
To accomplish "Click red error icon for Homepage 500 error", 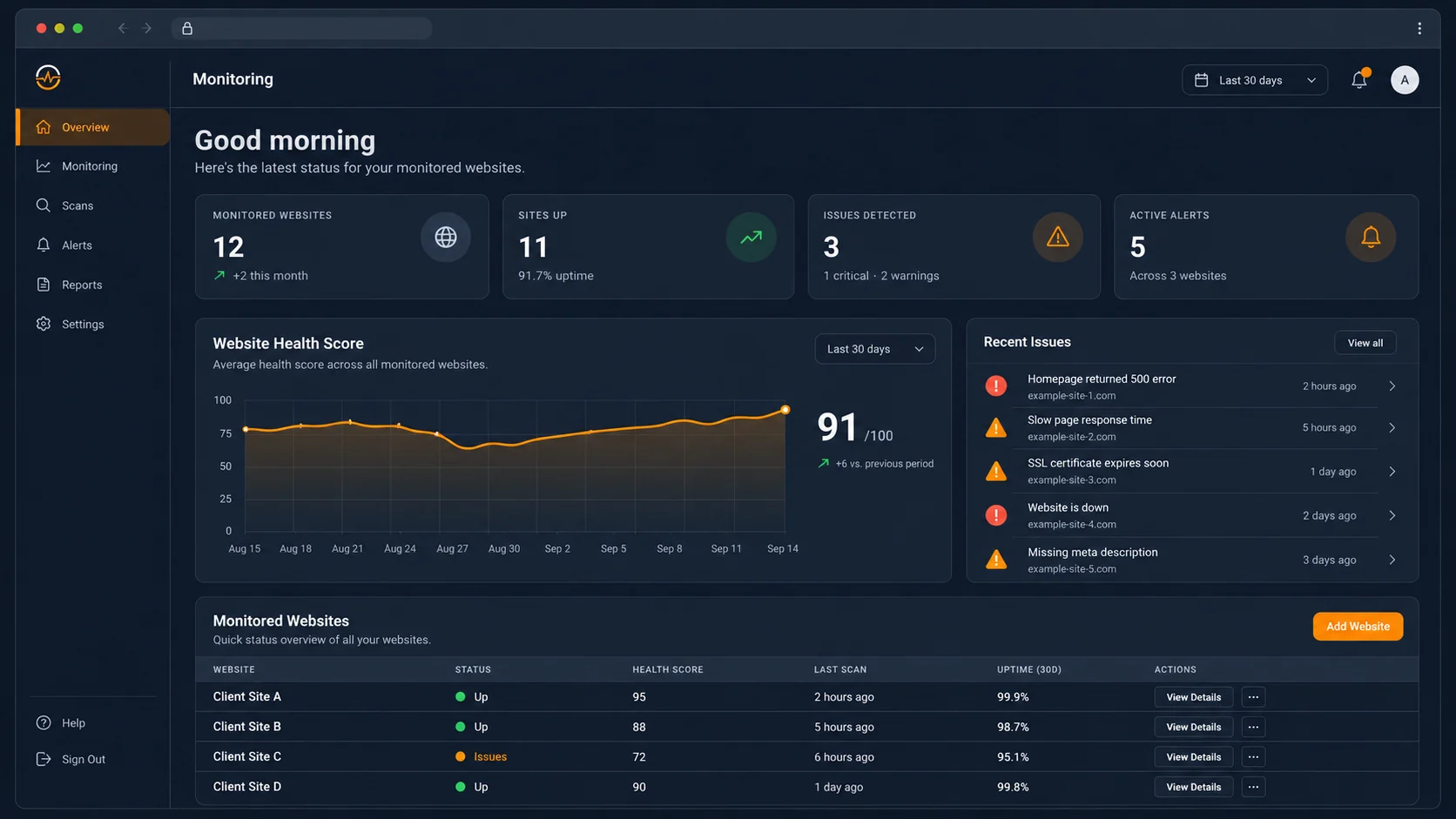I will 995,386.
